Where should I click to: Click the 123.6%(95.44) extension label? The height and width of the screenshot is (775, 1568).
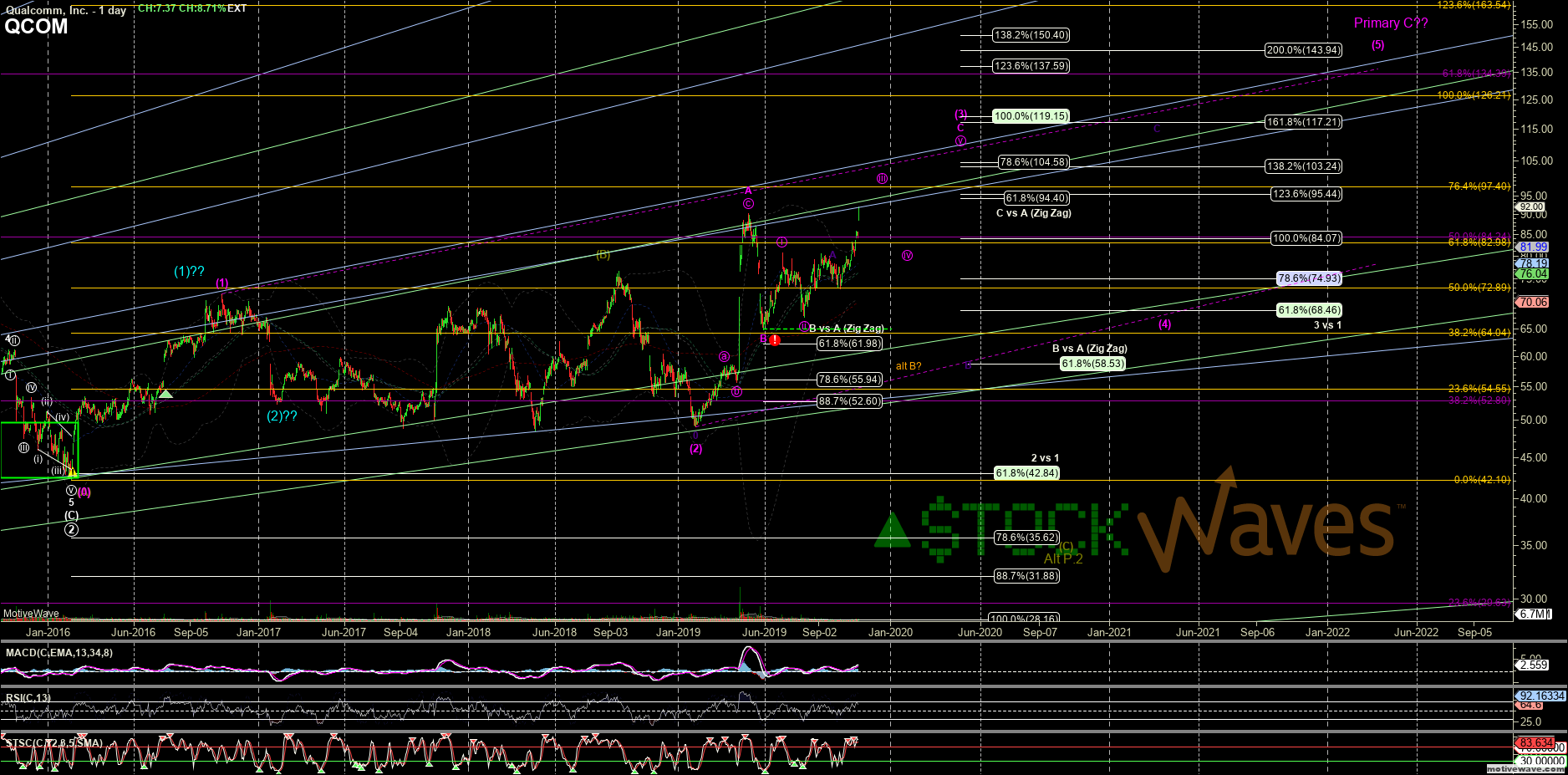[1306, 194]
